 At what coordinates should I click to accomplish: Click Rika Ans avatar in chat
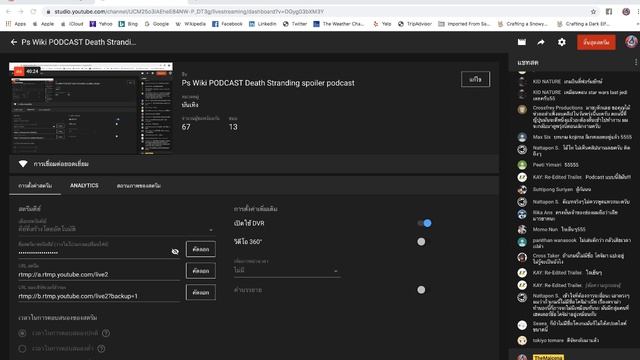pyautogui.click(x=522, y=214)
